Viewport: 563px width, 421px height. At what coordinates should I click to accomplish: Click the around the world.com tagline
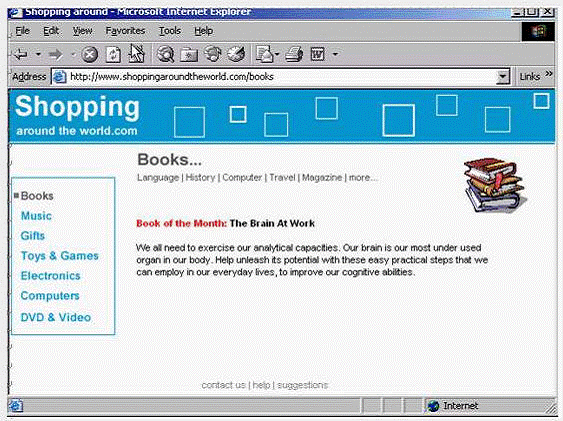(77, 131)
